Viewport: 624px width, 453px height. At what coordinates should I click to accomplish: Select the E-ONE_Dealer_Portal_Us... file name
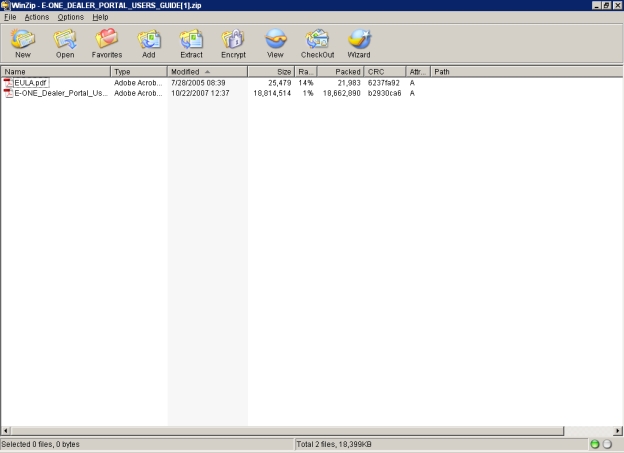pos(61,93)
